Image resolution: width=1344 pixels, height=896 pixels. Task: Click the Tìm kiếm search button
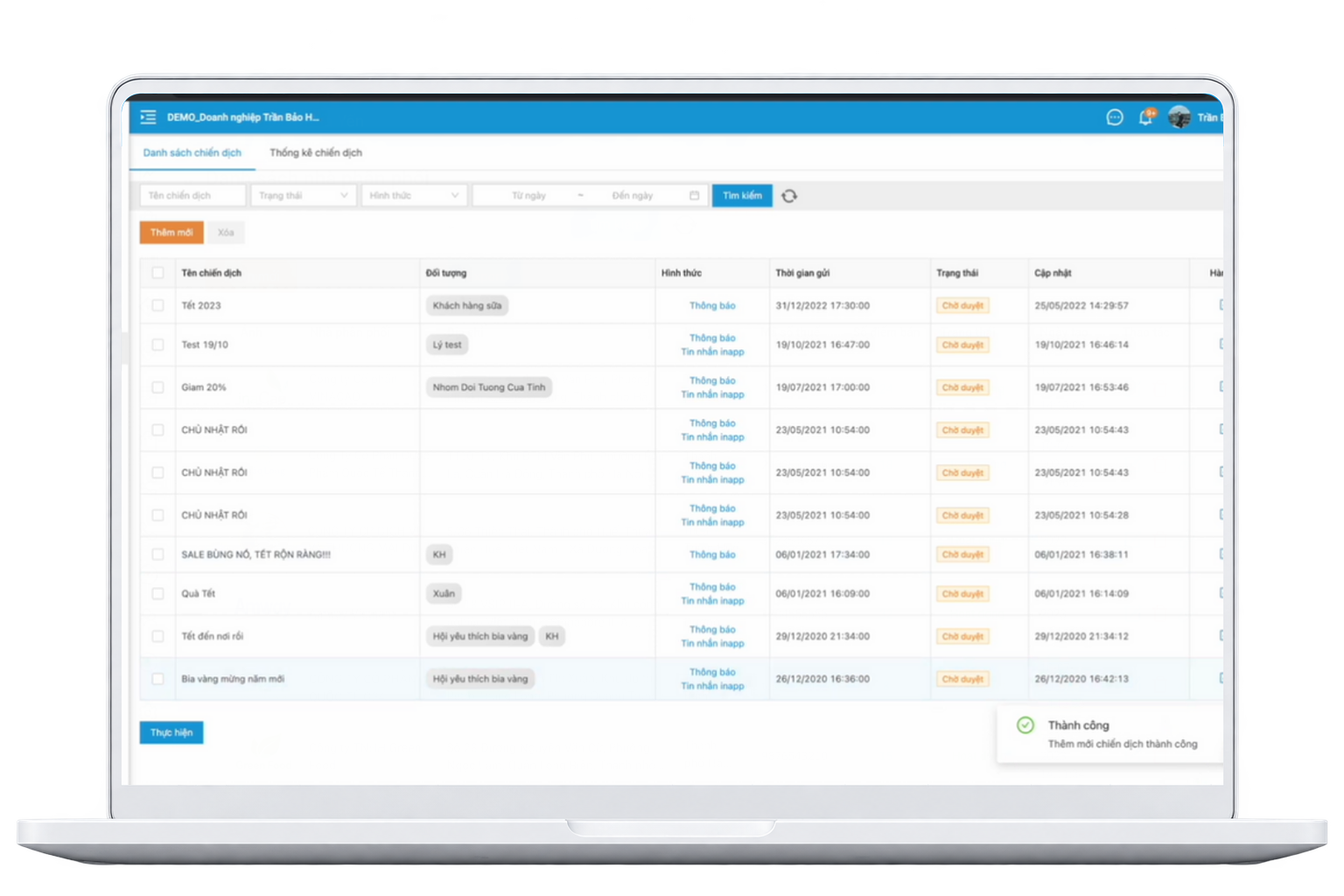click(x=742, y=195)
